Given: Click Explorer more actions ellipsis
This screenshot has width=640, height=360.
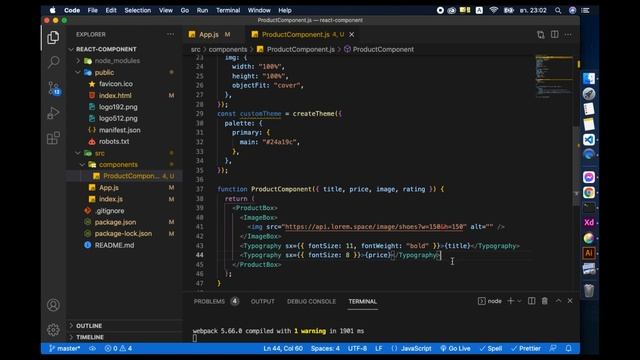Looking at the screenshot, I should tap(170, 34).
